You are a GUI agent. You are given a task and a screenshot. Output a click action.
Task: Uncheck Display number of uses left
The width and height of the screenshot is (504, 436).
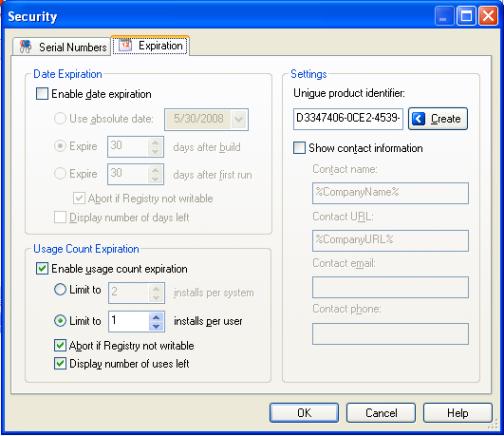click(60, 363)
